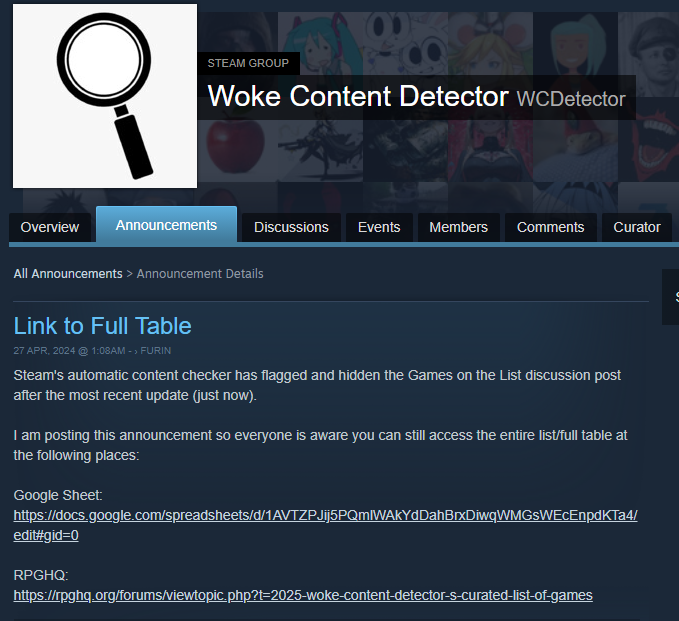The width and height of the screenshot is (679, 621).
Task: Click the Link to Full Table title
Action: point(102,326)
